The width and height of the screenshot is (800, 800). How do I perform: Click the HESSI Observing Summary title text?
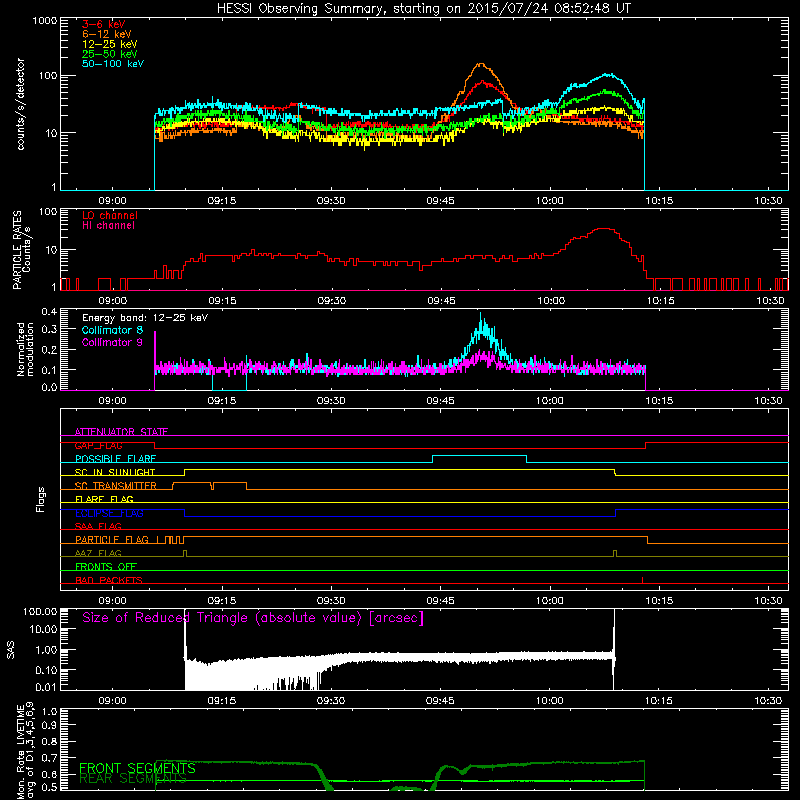coord(423,9)
